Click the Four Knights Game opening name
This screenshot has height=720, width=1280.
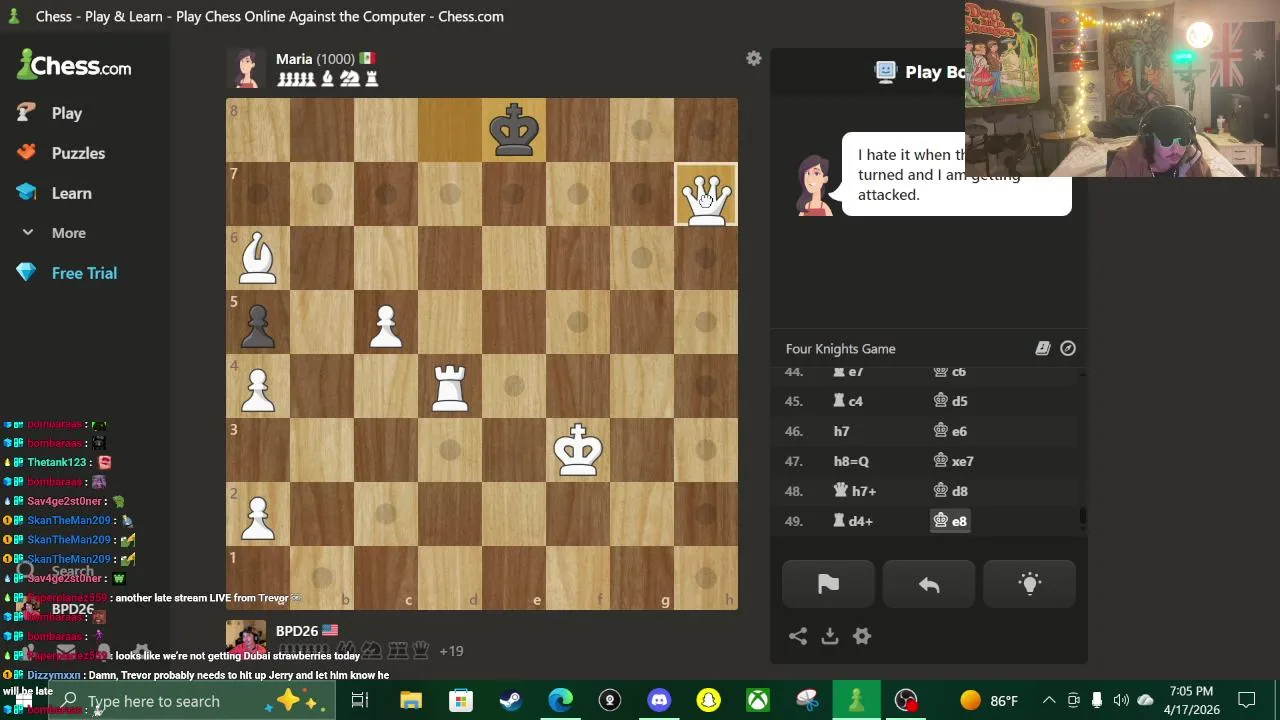pyautogui.click(x=840, y=349)
